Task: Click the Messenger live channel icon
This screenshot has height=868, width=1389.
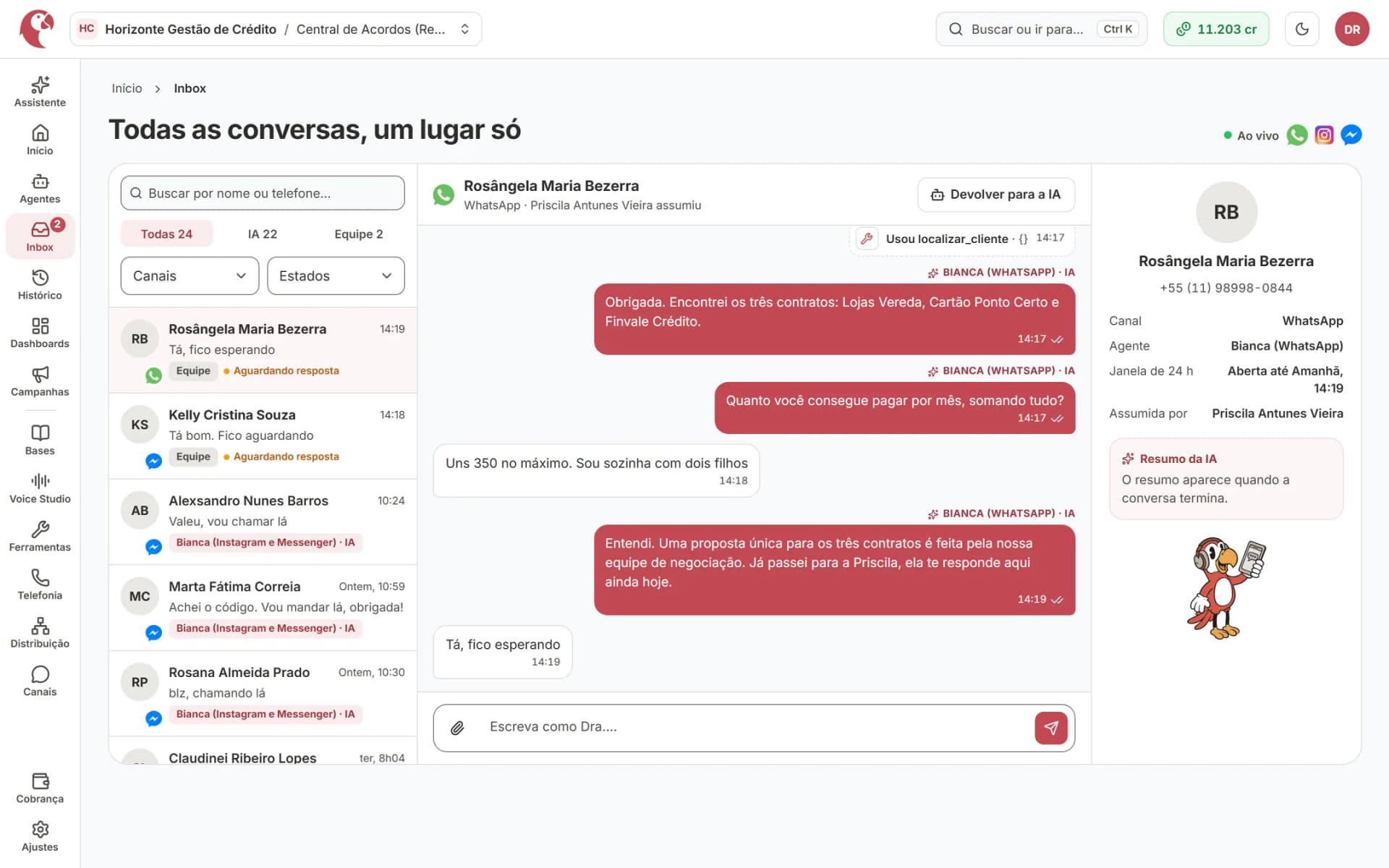Action: [1351, 135]
